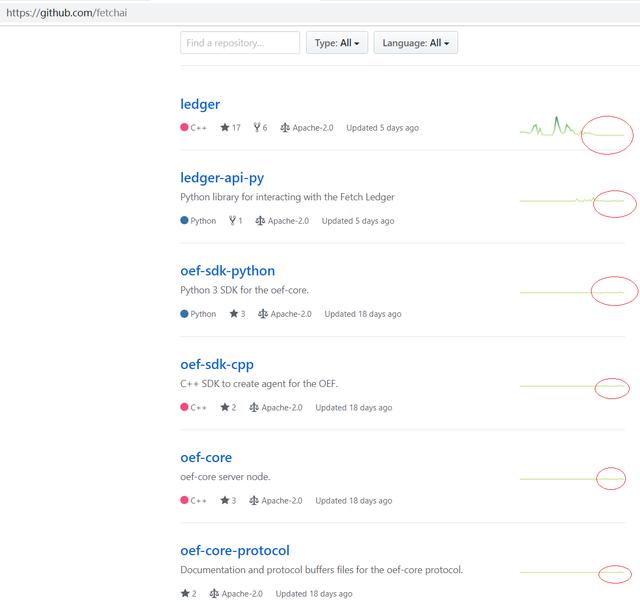This screenshot has width=640, height=602.
Task: Click 'Updated 5 days ago' under ledger-api-py
Action: click(358, 221)
